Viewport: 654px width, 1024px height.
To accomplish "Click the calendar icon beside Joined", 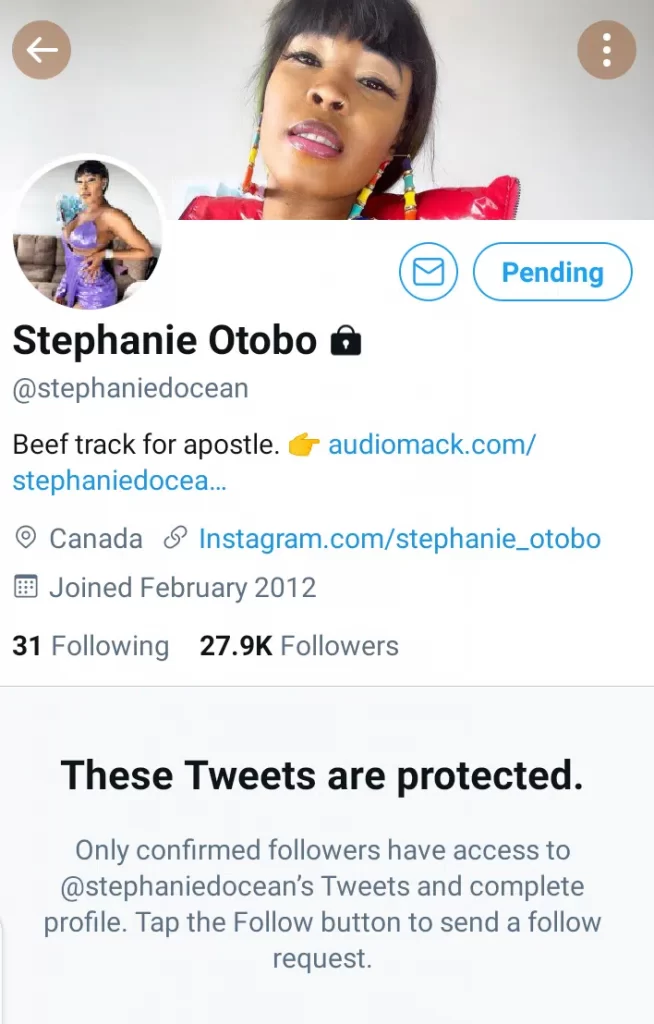I will tap(26, 587).
